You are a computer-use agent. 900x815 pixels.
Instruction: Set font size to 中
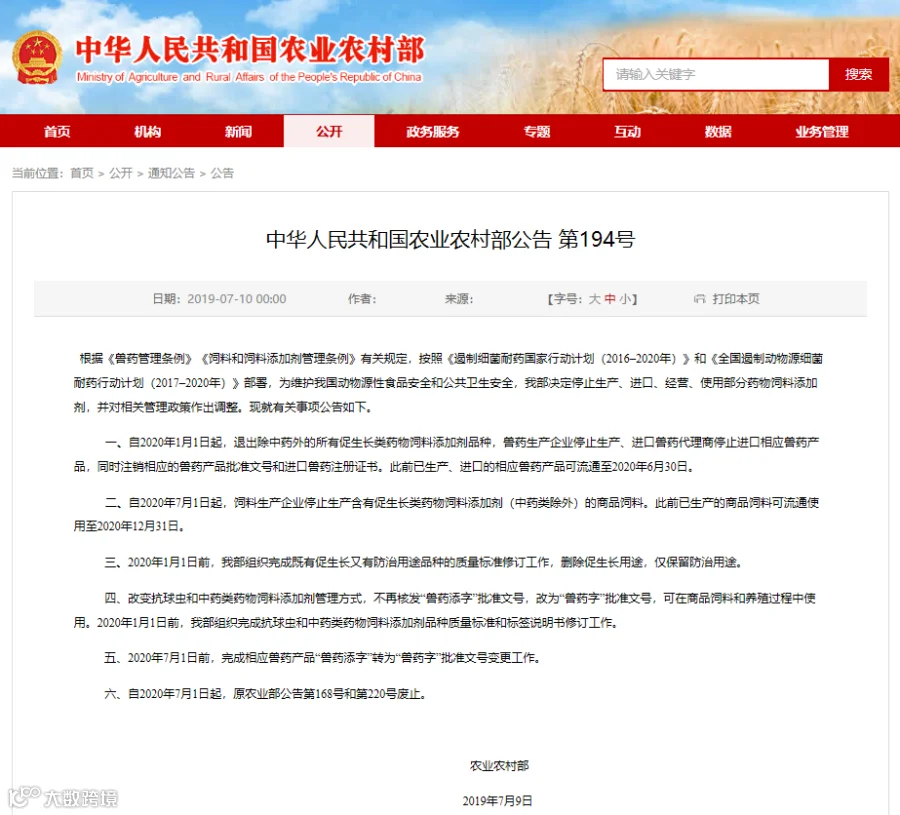[x=610, y=298]
